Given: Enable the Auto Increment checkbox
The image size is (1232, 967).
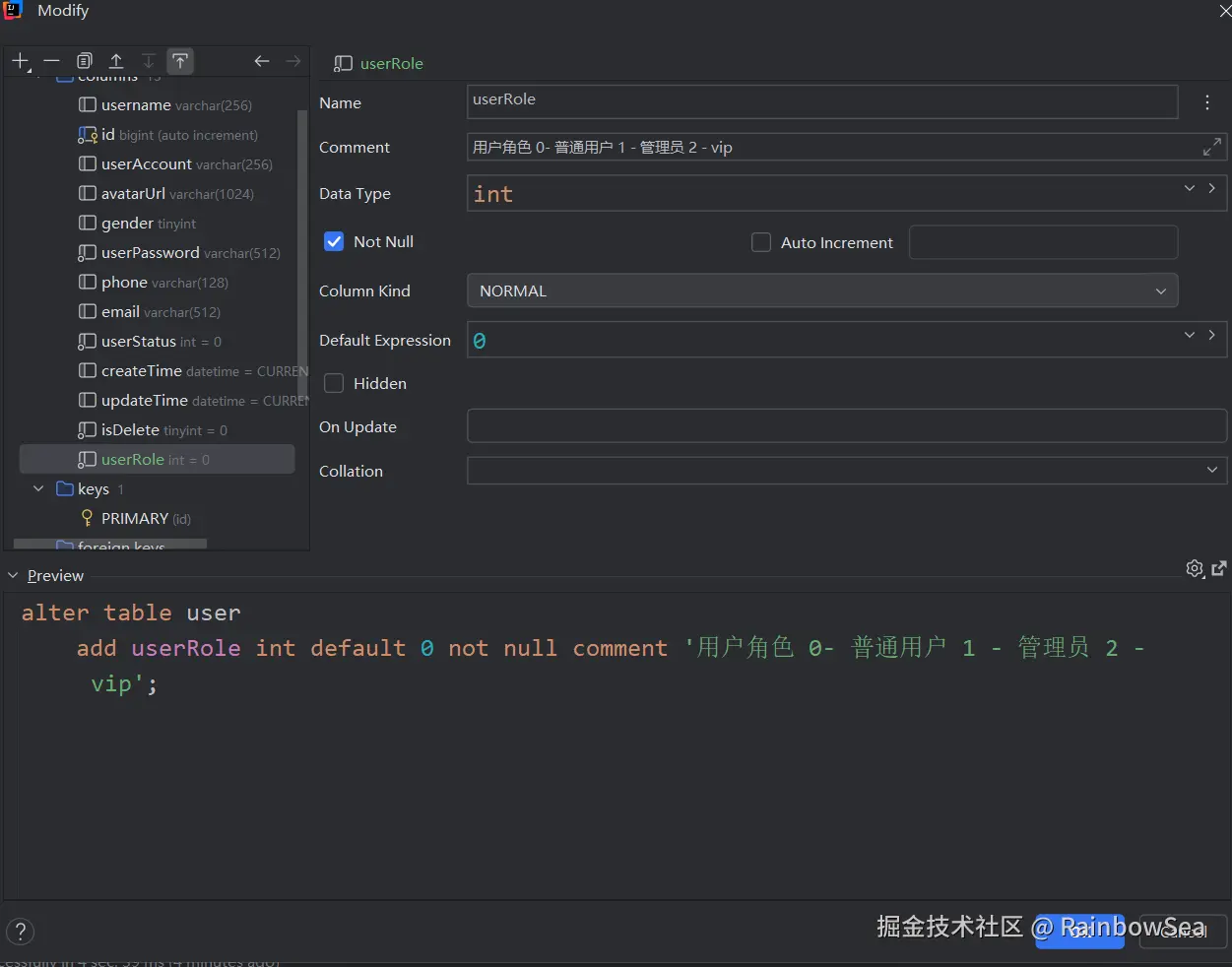Looking at the screenshot, I should (x=761, y=242).
